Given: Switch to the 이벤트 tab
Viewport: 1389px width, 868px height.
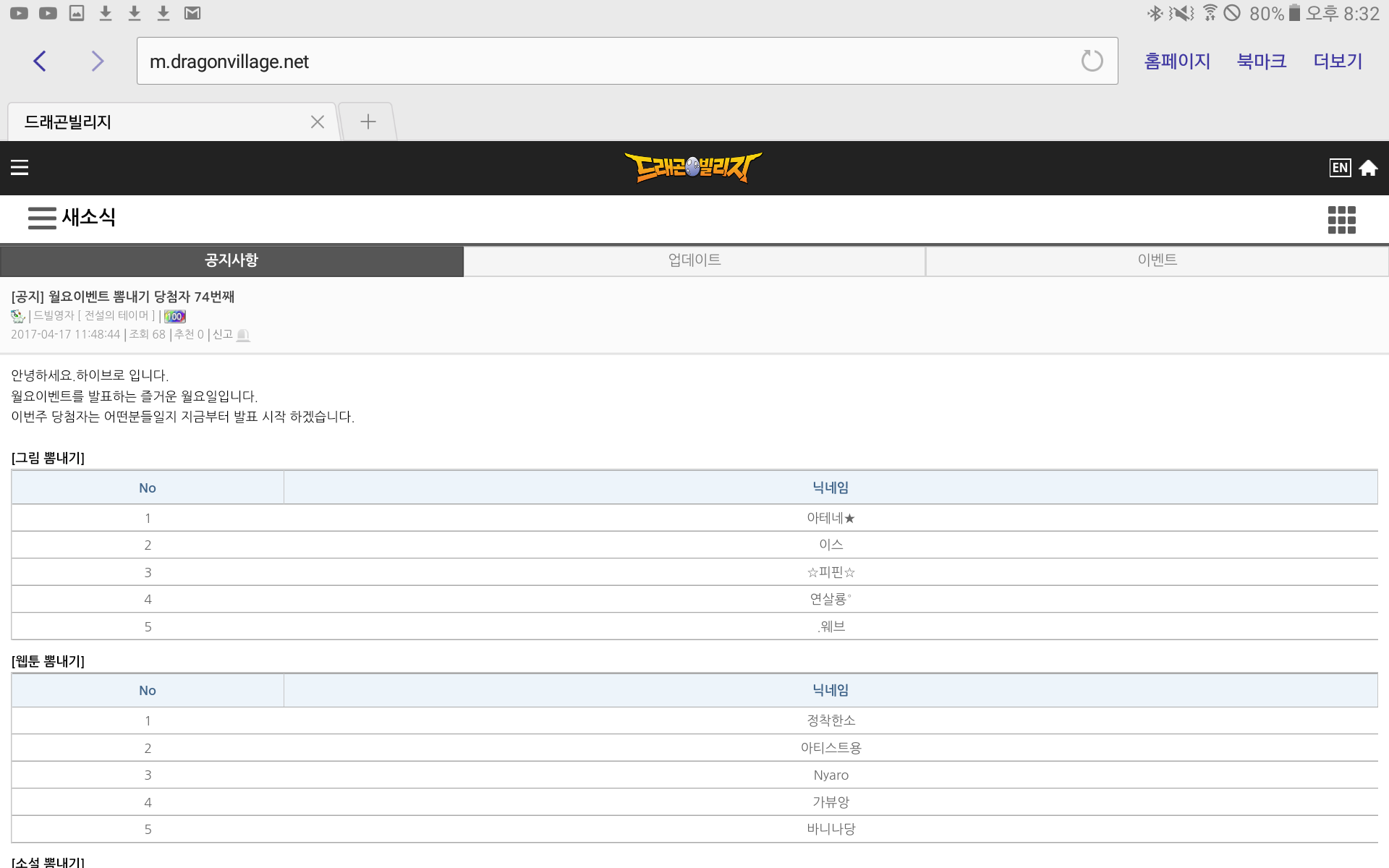Looking at the screenshot, I should (x=1157, y=260).
